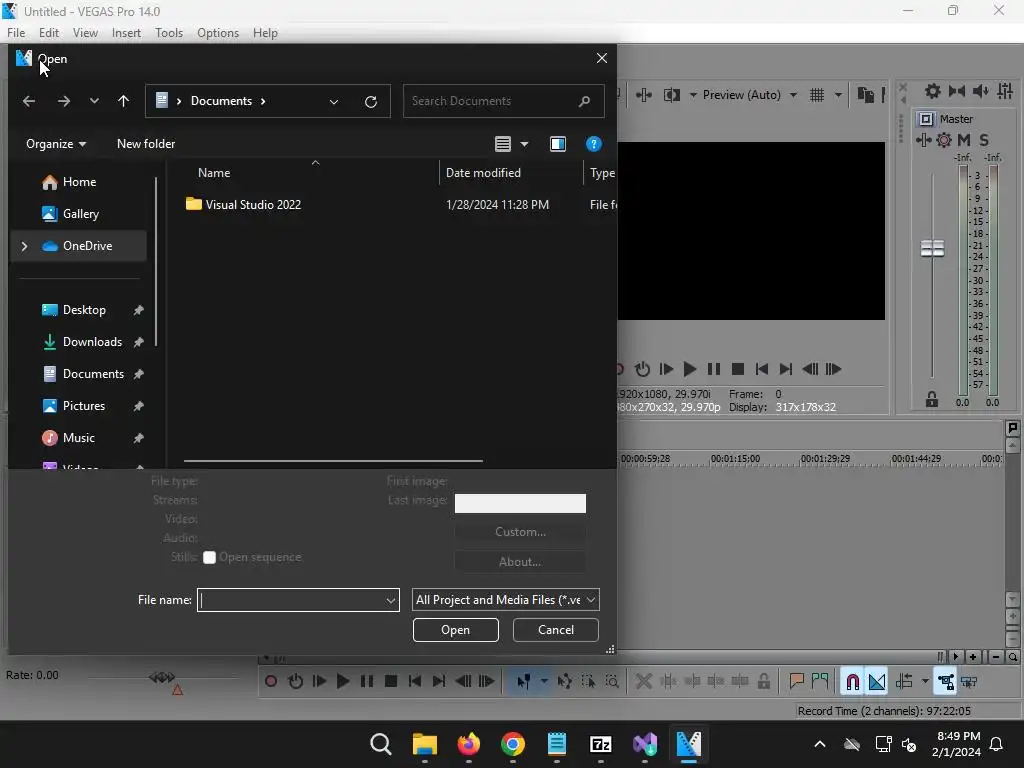Mute the Master bus with M
The width and height of the screenshot is (1024, 768).
coord(964,139)
